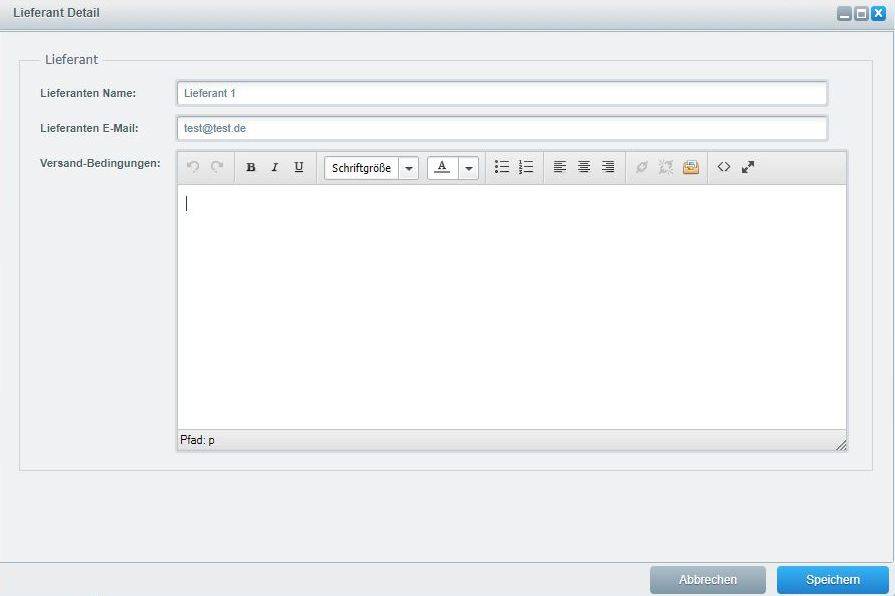Center align the text
Image resolution: width=895 pixels, height=596 pixels.
(584, 167)
